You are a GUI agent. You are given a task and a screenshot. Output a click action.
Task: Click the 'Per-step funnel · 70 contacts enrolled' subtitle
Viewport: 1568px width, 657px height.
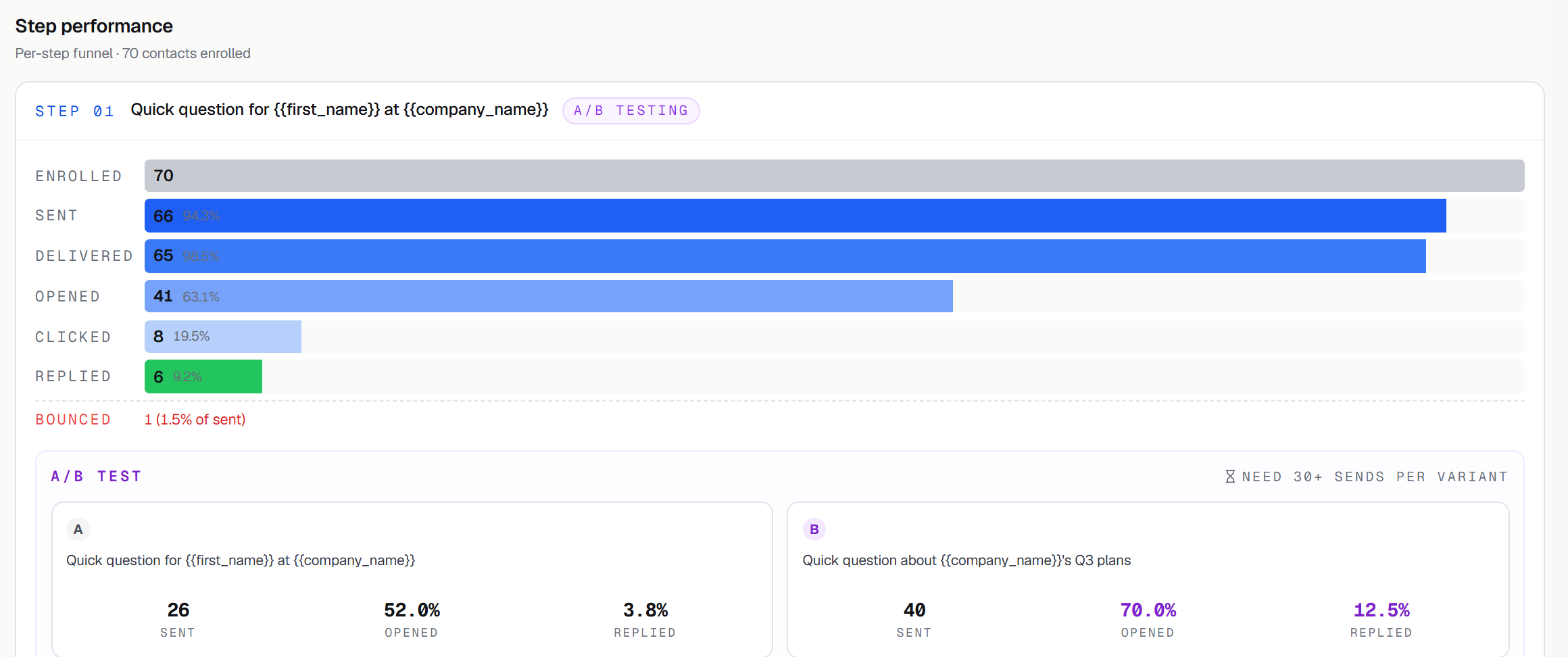[x=132, y=53]
